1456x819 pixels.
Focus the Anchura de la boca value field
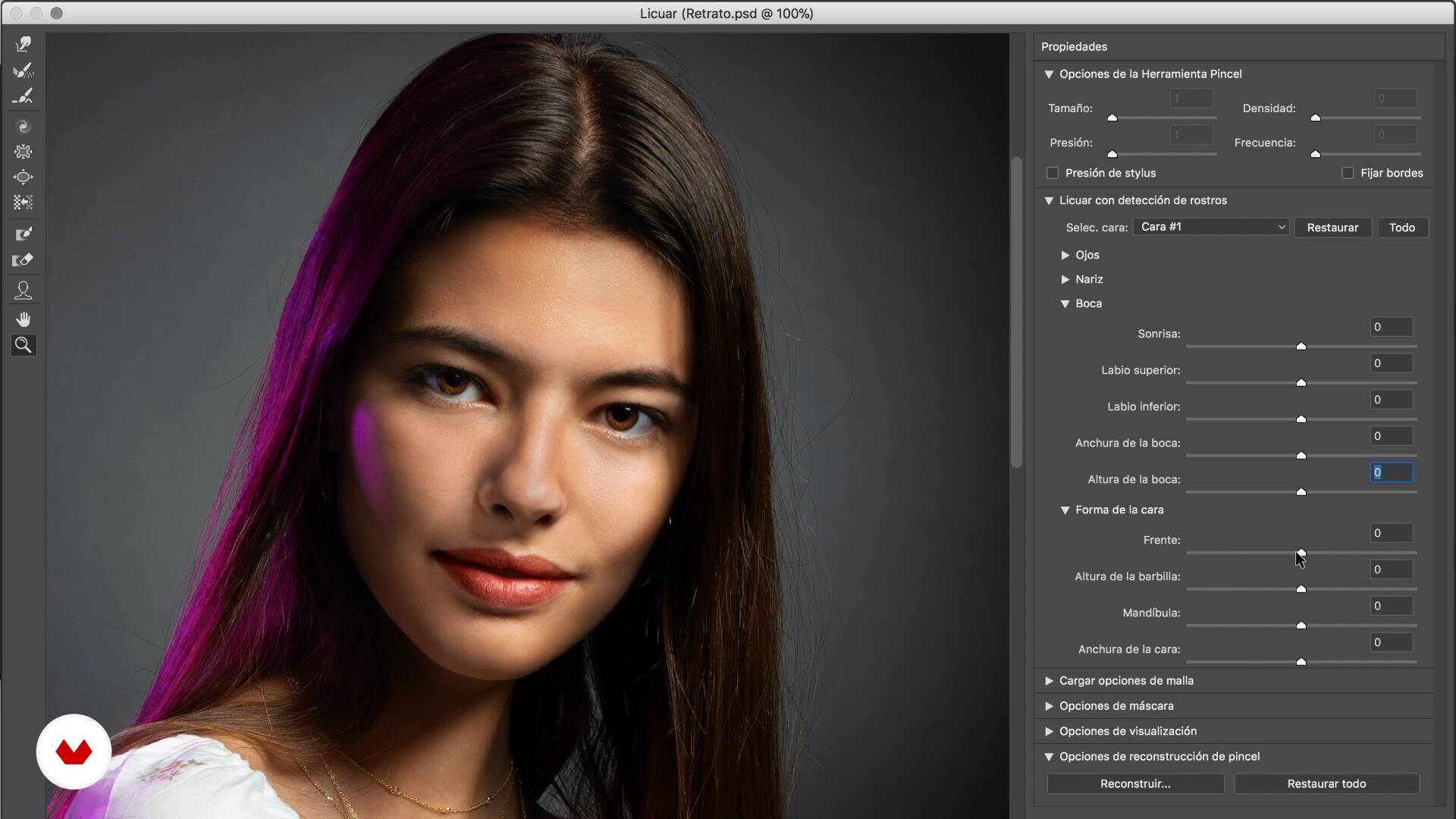(x=1392, y=436)
